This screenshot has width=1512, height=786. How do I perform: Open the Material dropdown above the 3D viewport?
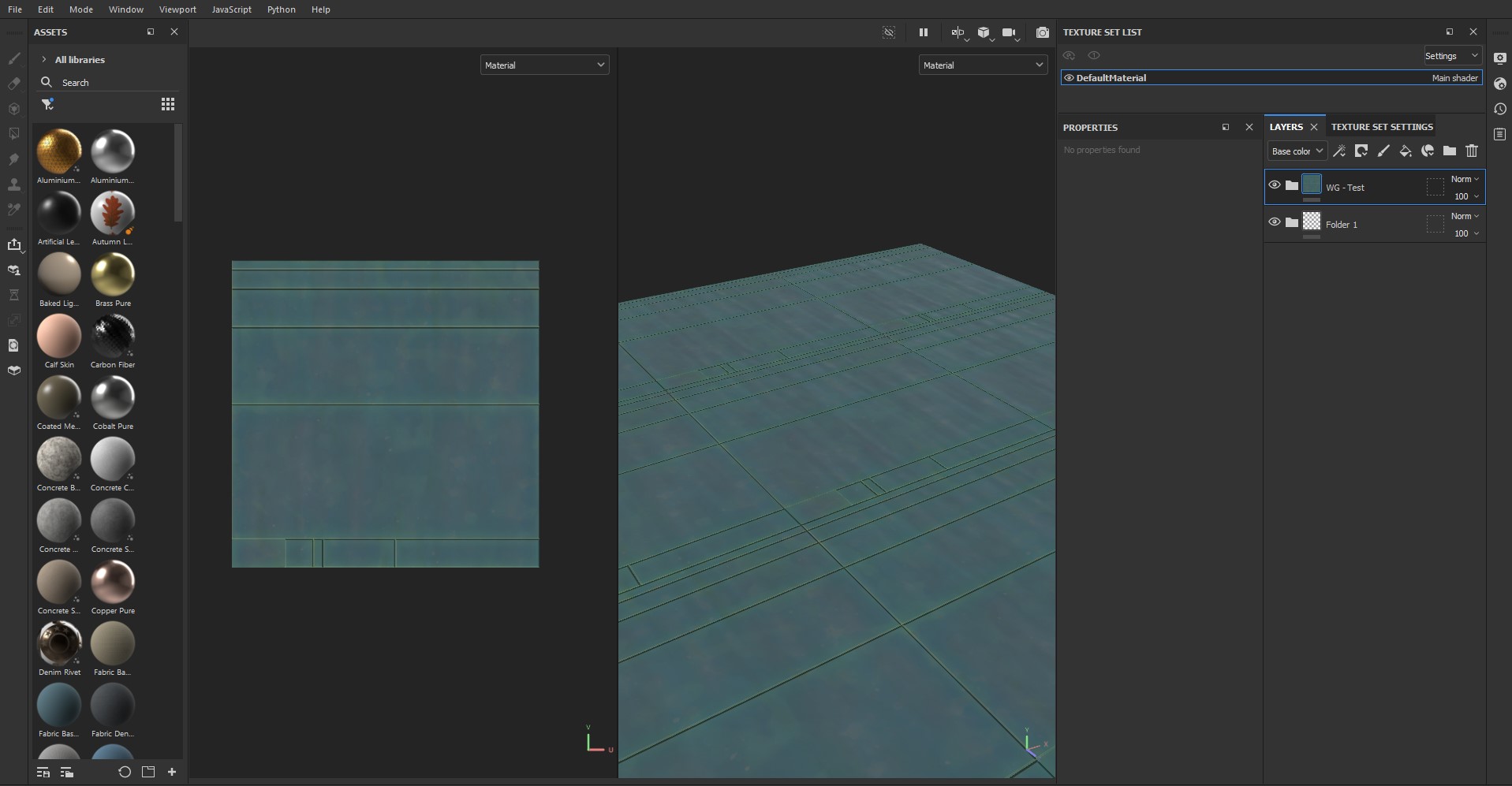[982, 65]
